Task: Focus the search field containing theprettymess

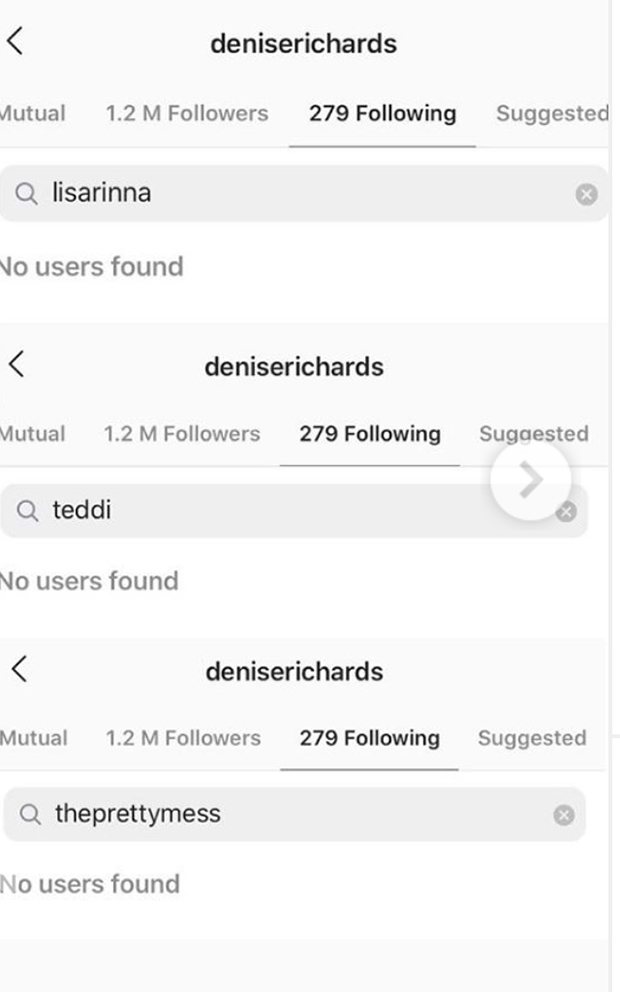Action: 290,815
